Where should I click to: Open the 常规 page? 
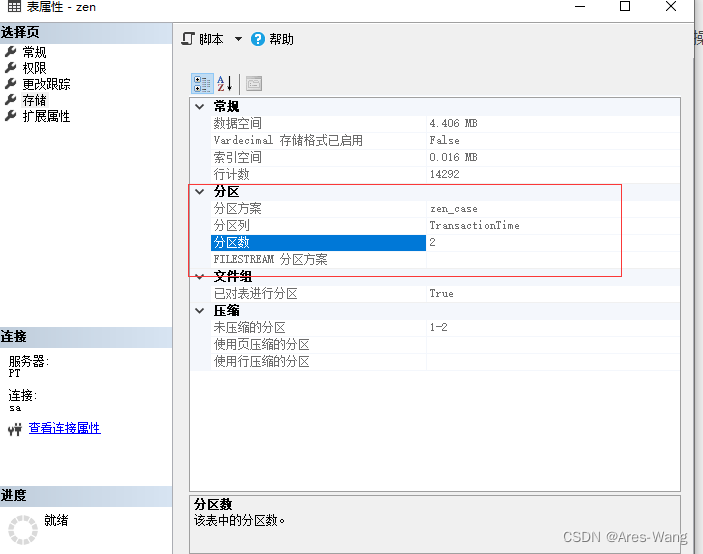[35, 52]
